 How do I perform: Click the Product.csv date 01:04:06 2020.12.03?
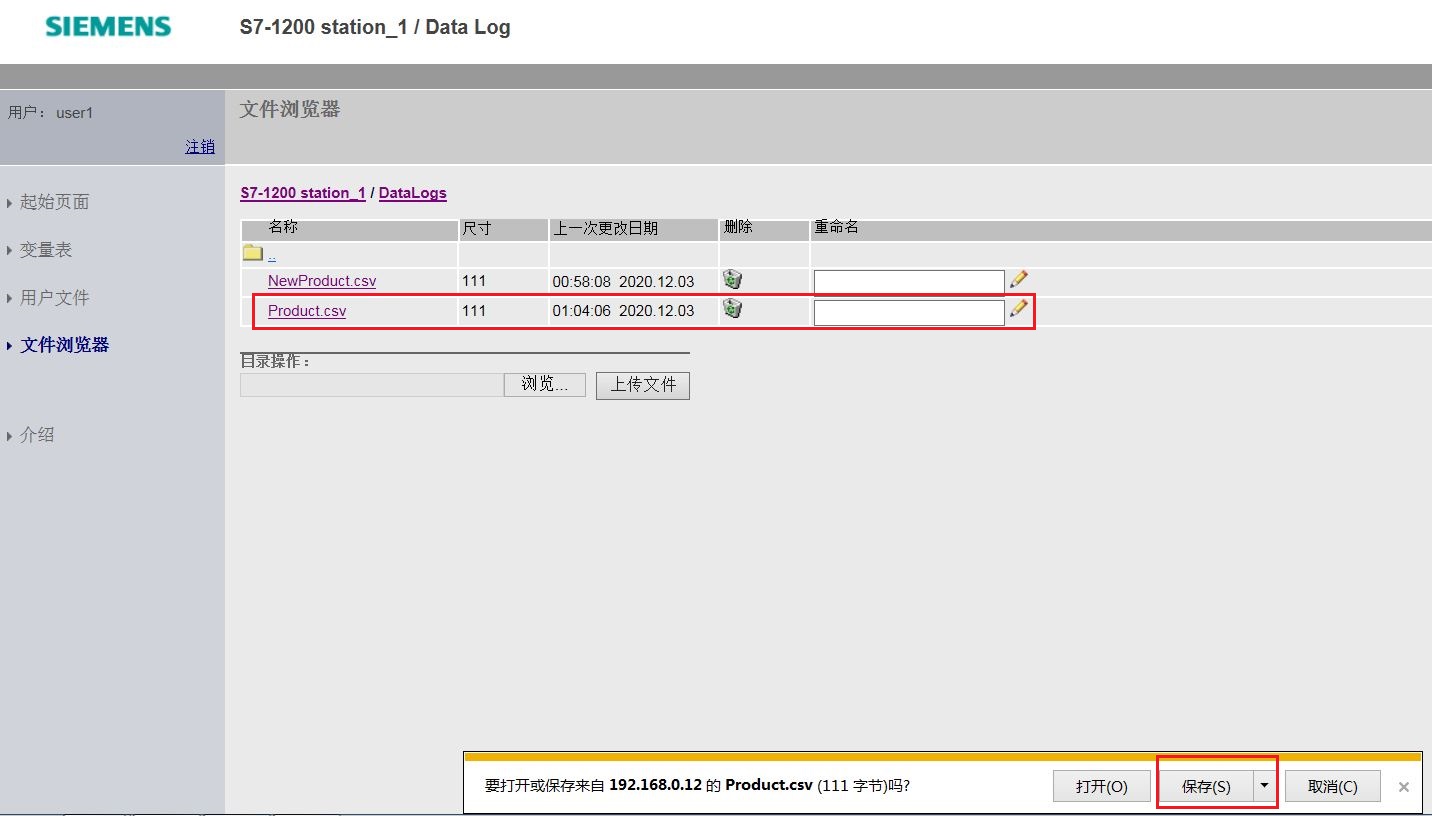coord(623,311)
